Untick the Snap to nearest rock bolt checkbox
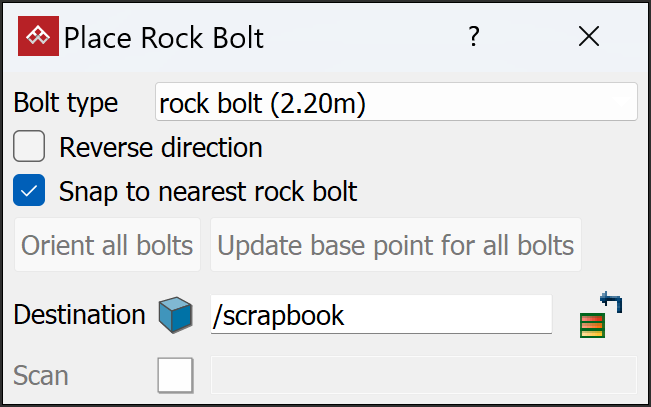The height and width of the screenshot is (407, 651). pos(29,190)
